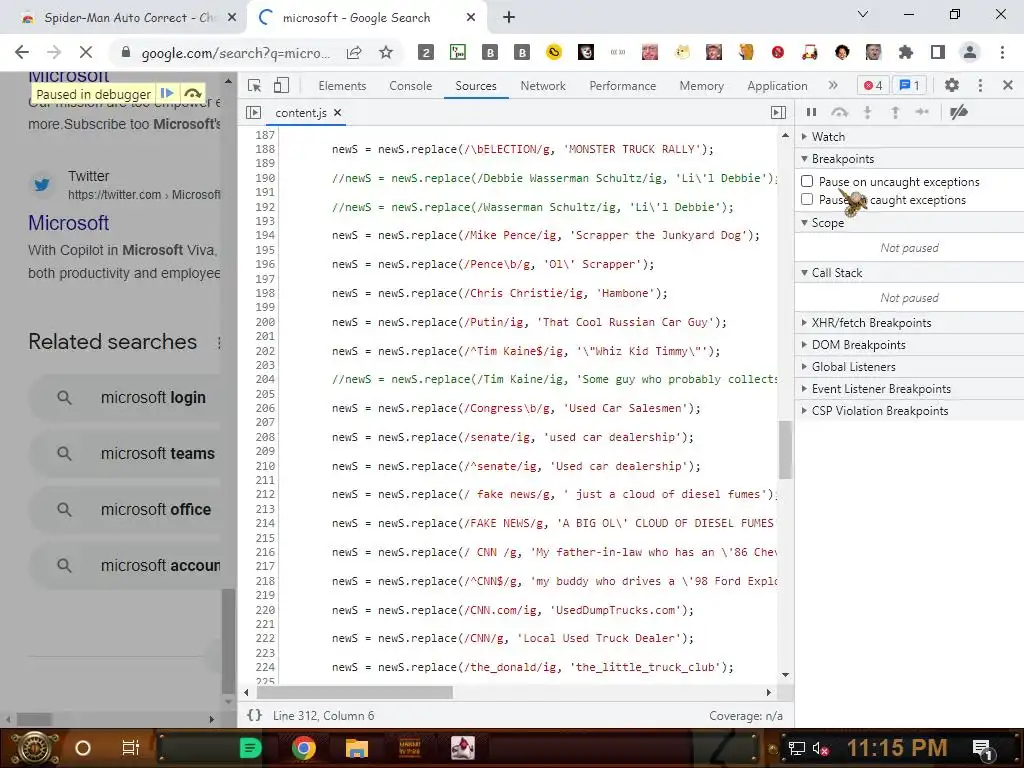Open the Chrome three-dot menu
Screen dimensions: 1024x768
(x=1002, y=52)
